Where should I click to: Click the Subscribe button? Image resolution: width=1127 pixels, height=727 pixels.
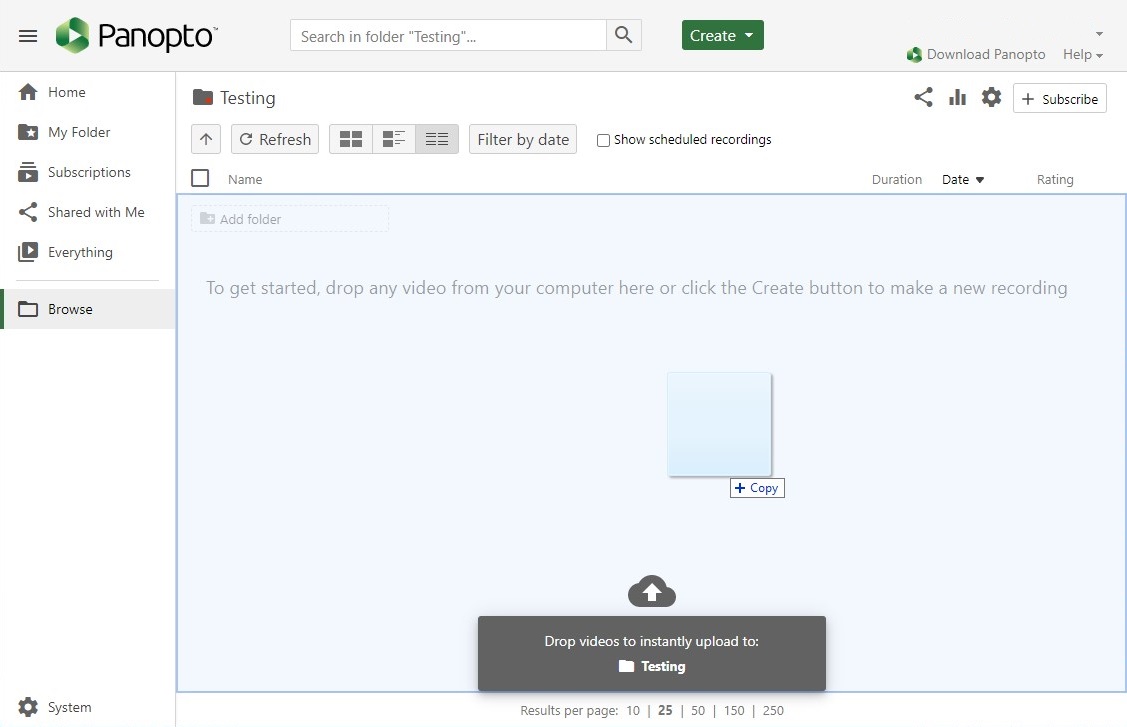coord(1059,98)
